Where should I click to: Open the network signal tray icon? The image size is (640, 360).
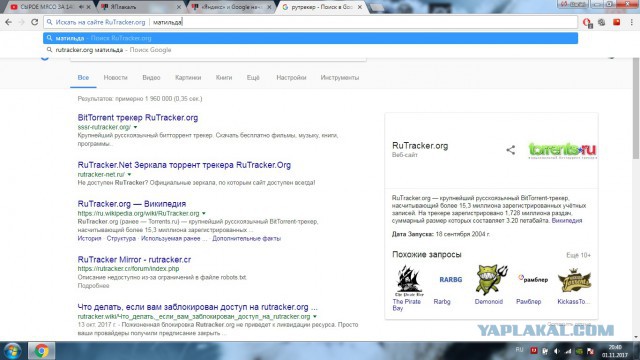[568, 351]
